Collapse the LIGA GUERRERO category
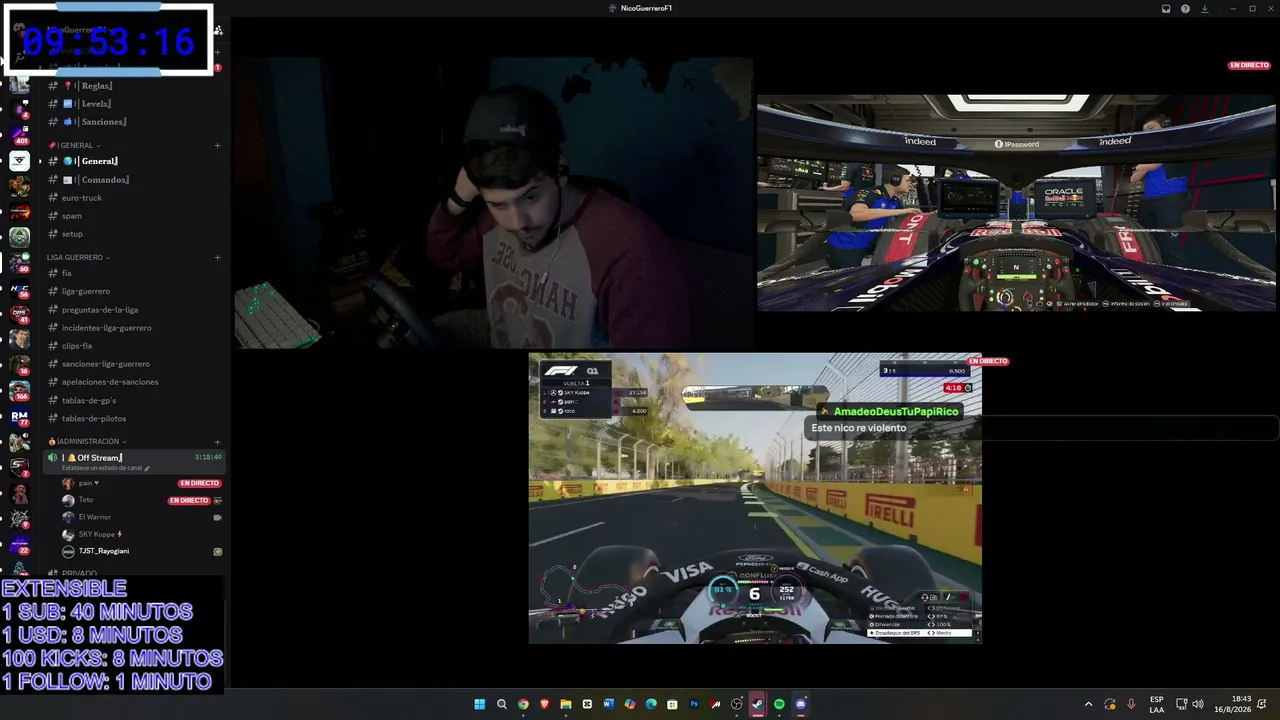1280x720 pixels. pyautogui.click(x=78, y=257)
